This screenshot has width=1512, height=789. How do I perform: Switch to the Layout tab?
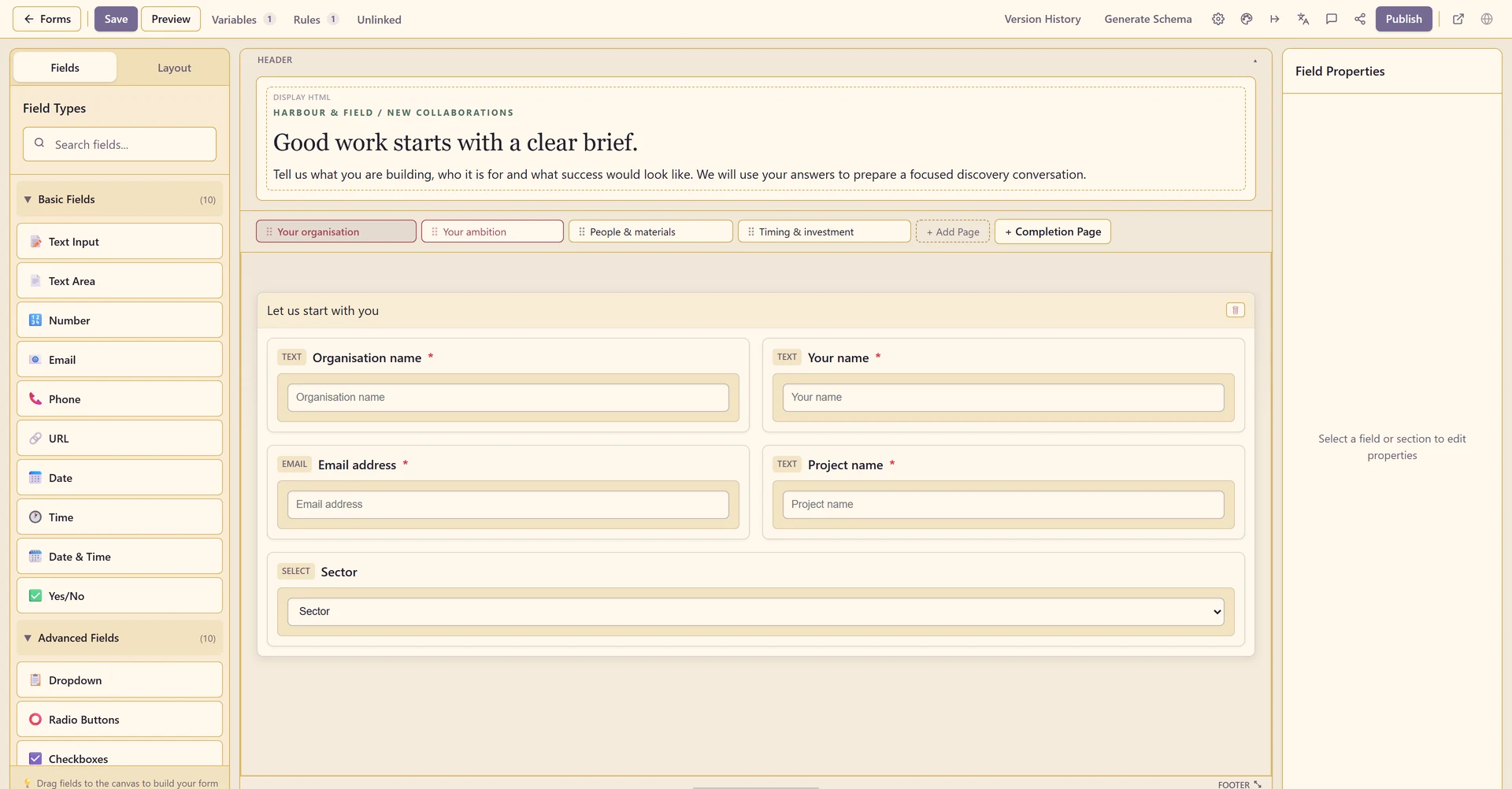point(174,68)
